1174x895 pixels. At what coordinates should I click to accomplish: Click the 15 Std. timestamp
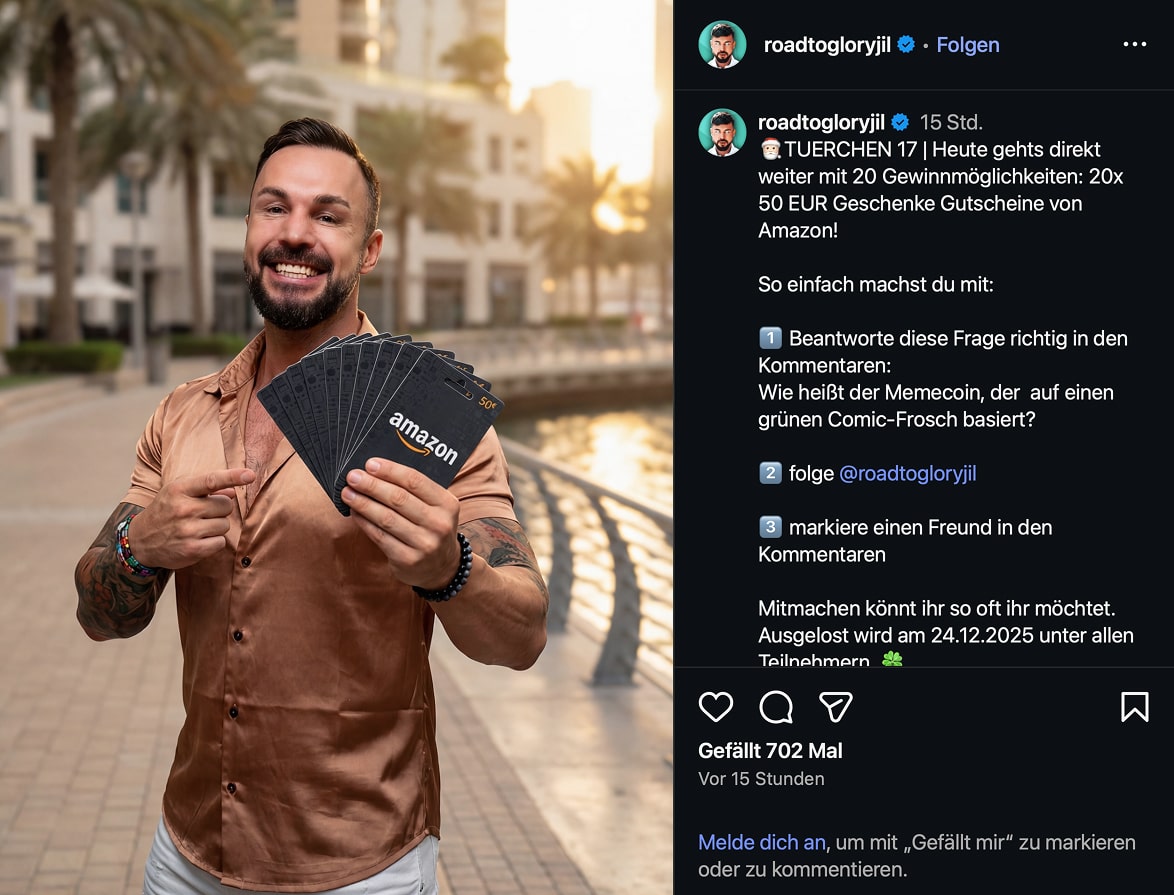[951, 122]
